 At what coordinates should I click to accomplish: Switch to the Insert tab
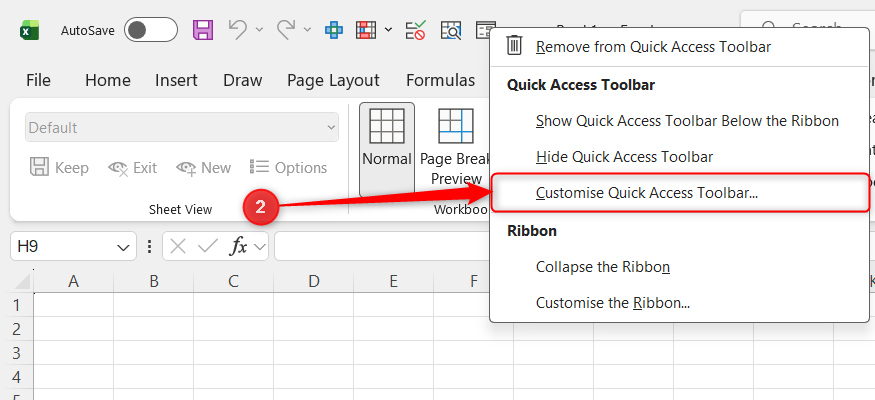click(176, 80)
